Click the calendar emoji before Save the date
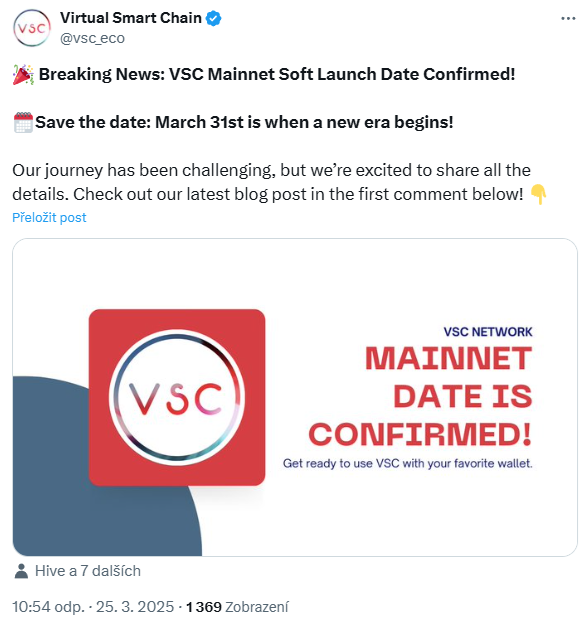The height and width of the screenshot is (623, 588). tap(23, 122)
